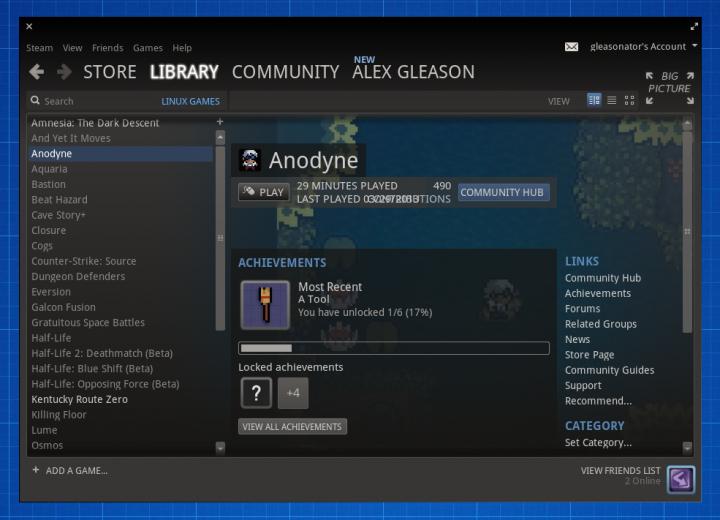Switch to grid view icon
Viewport: 720px width, 520px height.
coord(630,100)
